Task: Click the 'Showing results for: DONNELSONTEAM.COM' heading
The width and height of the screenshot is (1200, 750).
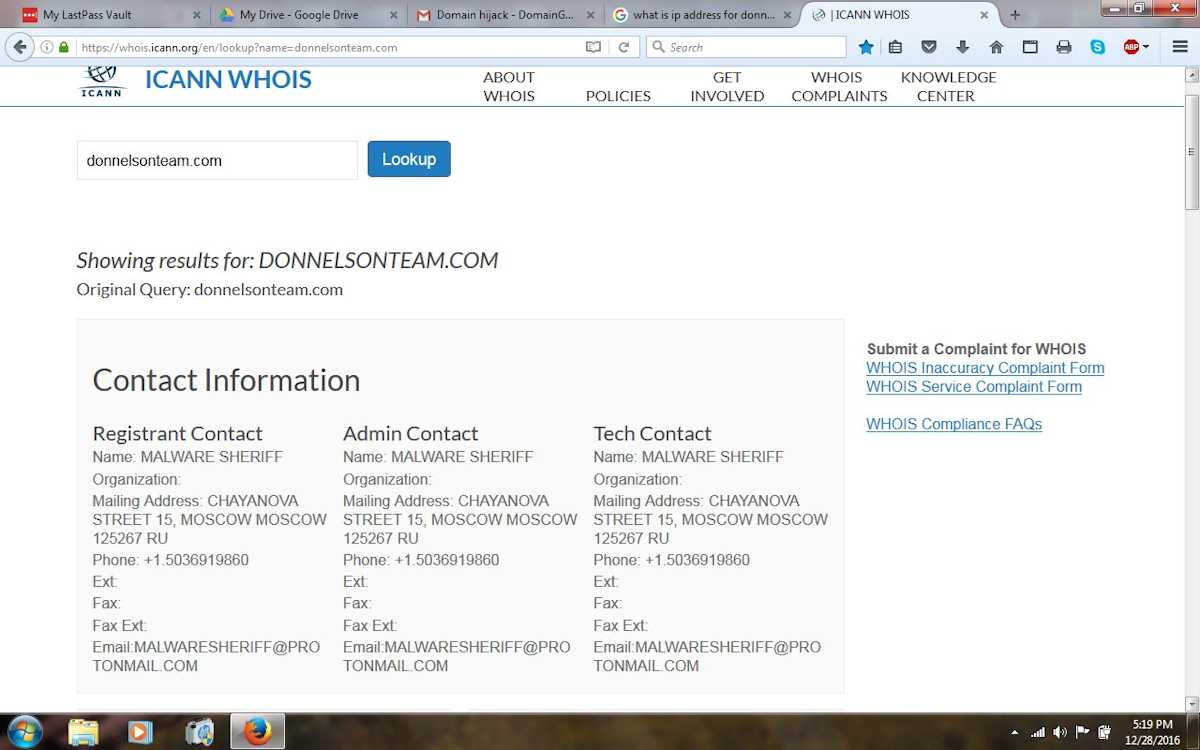Action: pyautogui.click(x=287, y=261)
